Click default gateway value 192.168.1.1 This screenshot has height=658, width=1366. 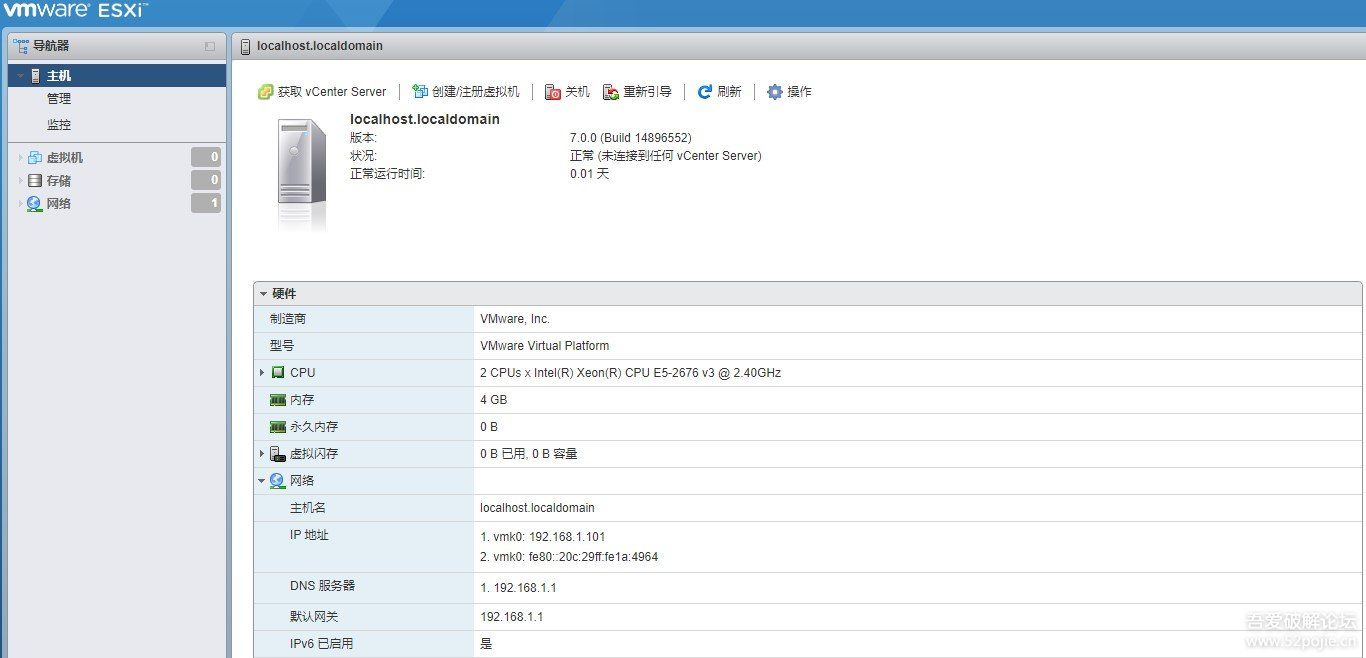512,617
